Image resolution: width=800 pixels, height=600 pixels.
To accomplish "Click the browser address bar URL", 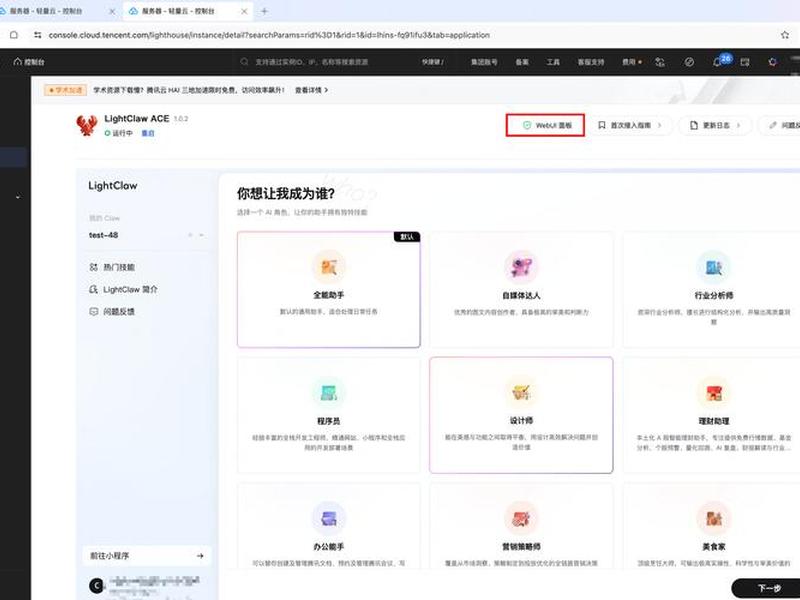I will [269, 35].
